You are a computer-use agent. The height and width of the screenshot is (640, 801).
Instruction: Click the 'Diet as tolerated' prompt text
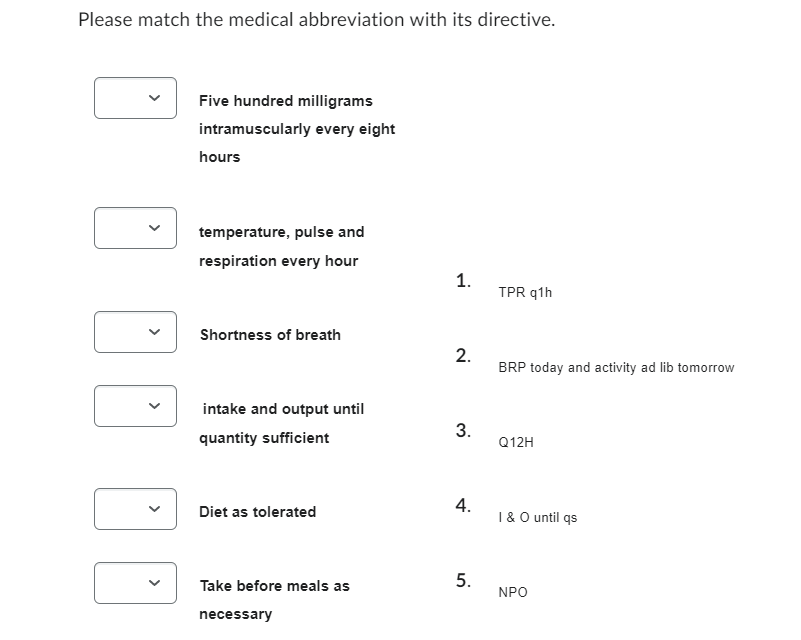[x=258, y=512]
